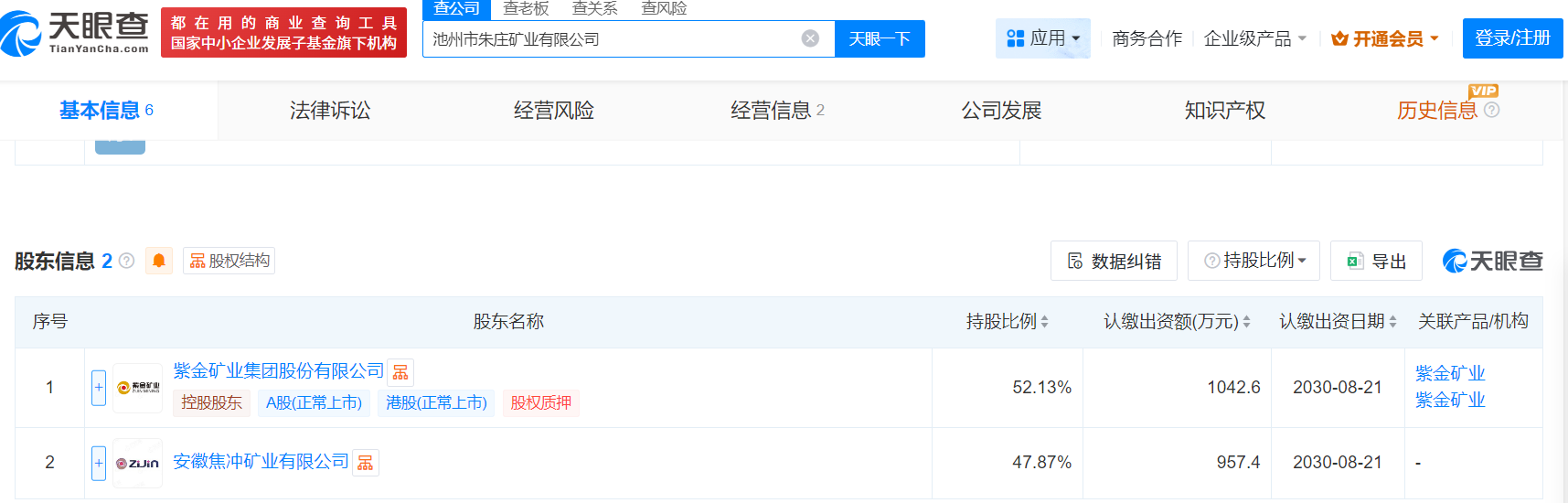Select the 历史信息 VIP tab
Image resolution: width=1568 pixels, height=503 pixels.
tap(1437, 110)
